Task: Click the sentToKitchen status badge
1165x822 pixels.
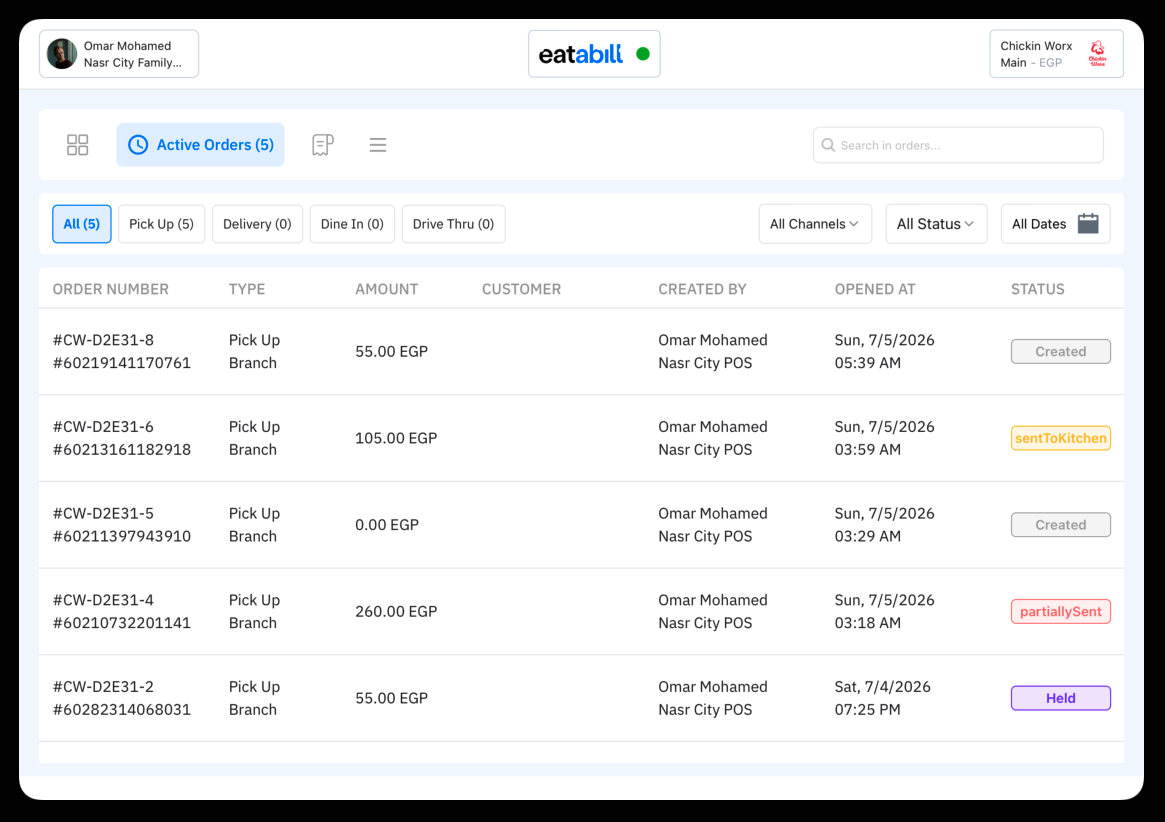Action: point(1060,438)
